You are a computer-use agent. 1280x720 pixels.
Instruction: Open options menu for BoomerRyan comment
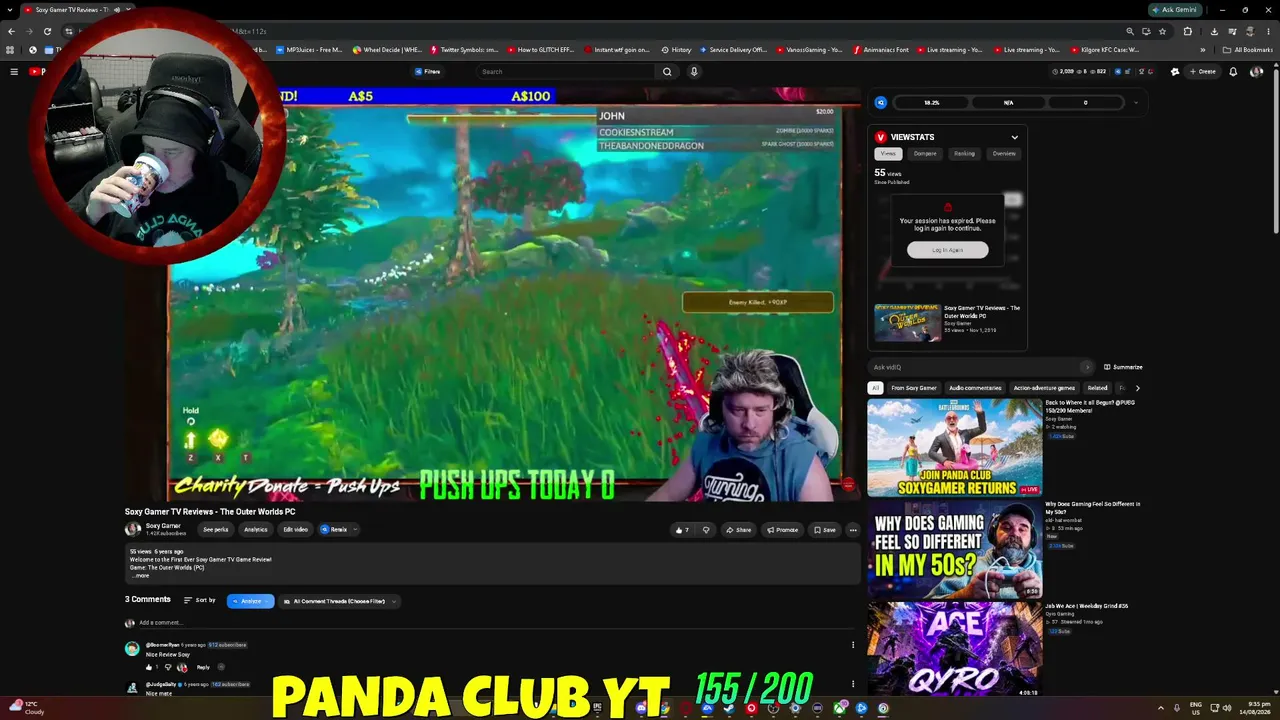pyautogui.click(x=853, y=645)
